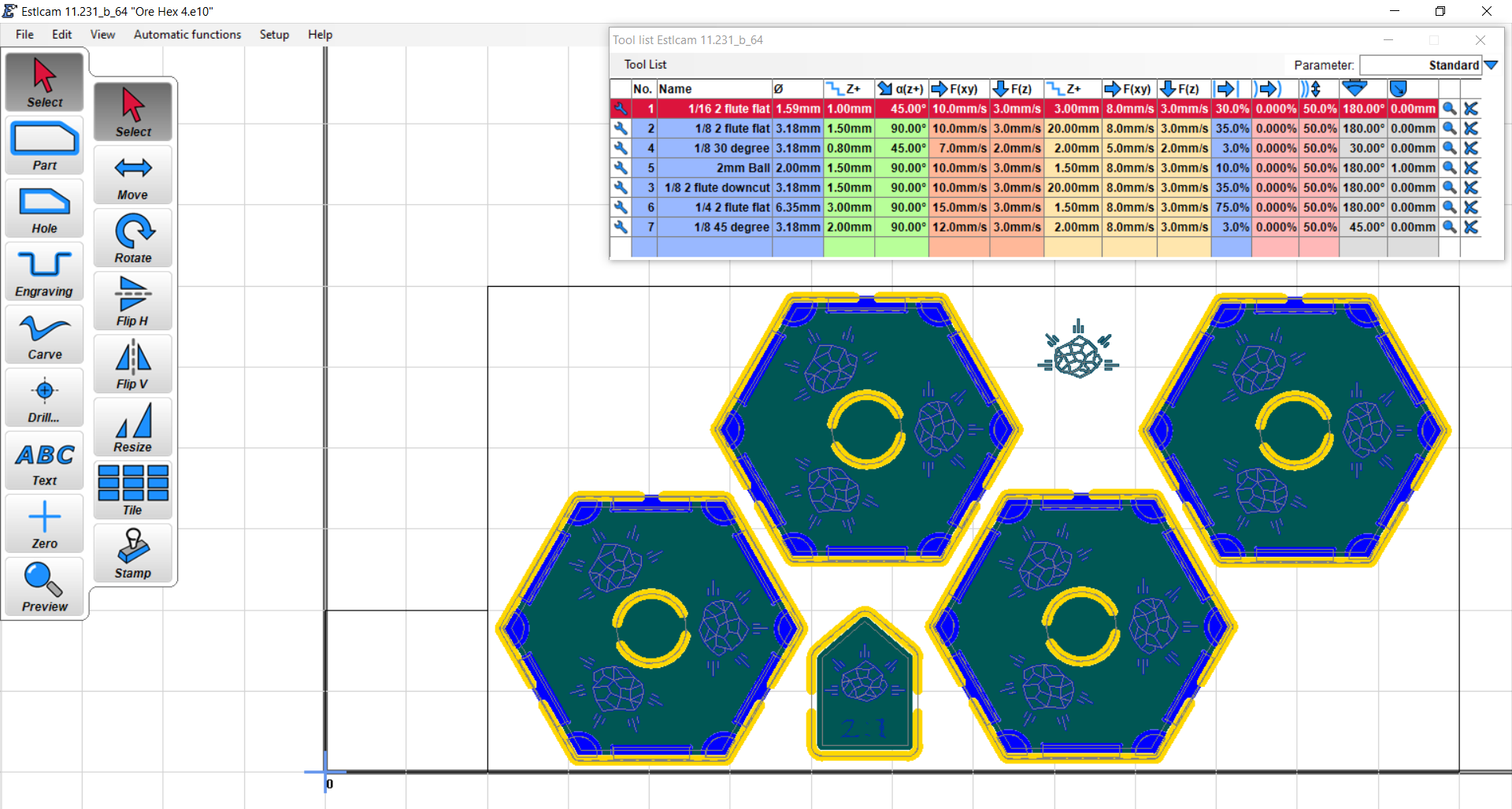The width and height of the screenshot is (1512, 809).
Task: Choose the Move tool
Action: coord(133,175)
